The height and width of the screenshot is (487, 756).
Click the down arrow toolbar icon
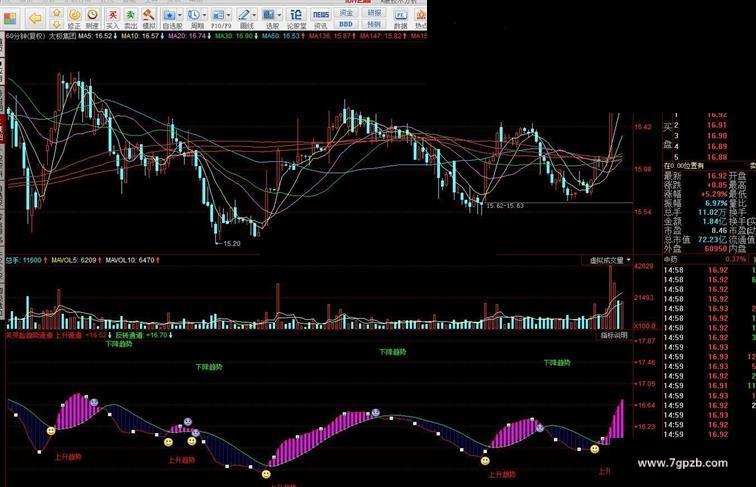click(x=56, y=24)
